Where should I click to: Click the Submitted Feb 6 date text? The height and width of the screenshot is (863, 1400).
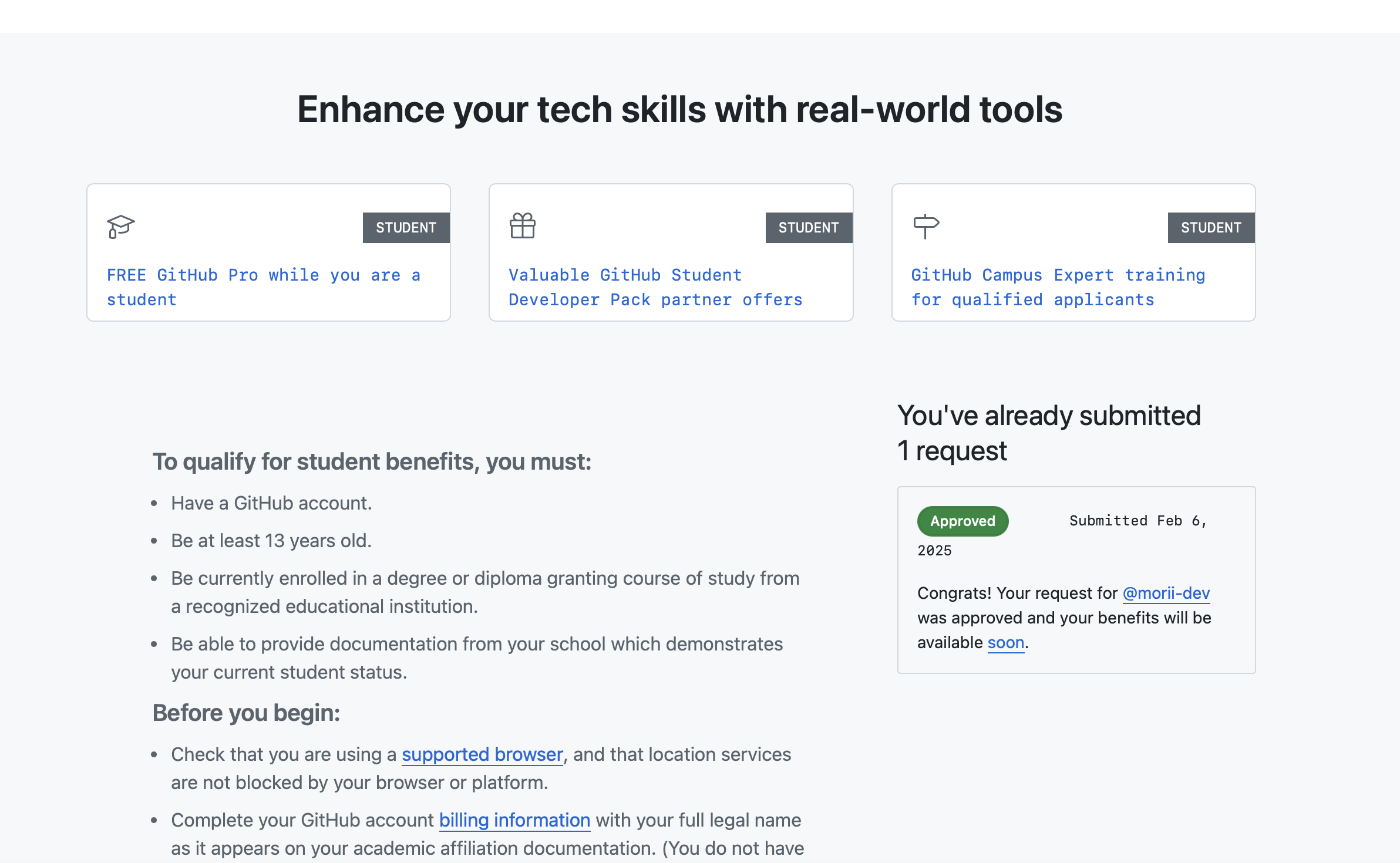(1137, 521)
